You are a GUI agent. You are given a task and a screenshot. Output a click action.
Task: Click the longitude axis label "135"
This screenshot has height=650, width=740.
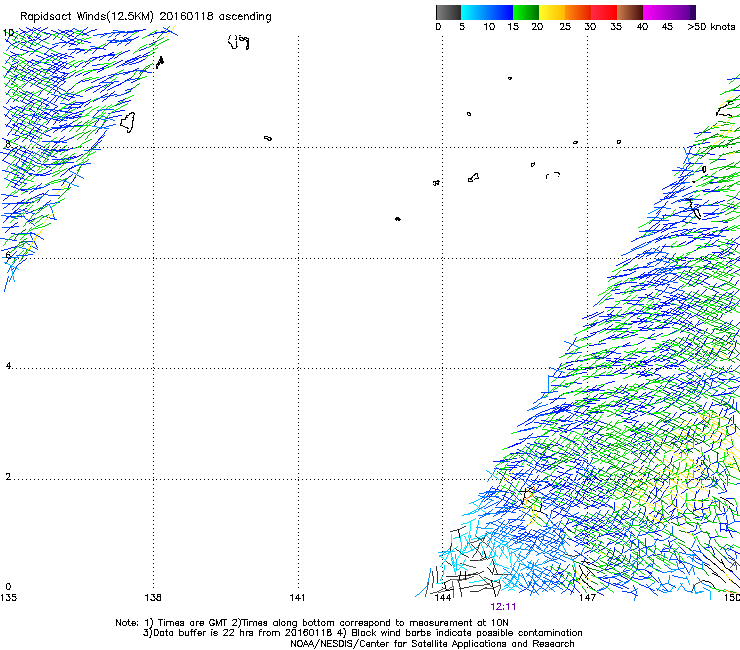pyautogui.click(x=8, y=598)
